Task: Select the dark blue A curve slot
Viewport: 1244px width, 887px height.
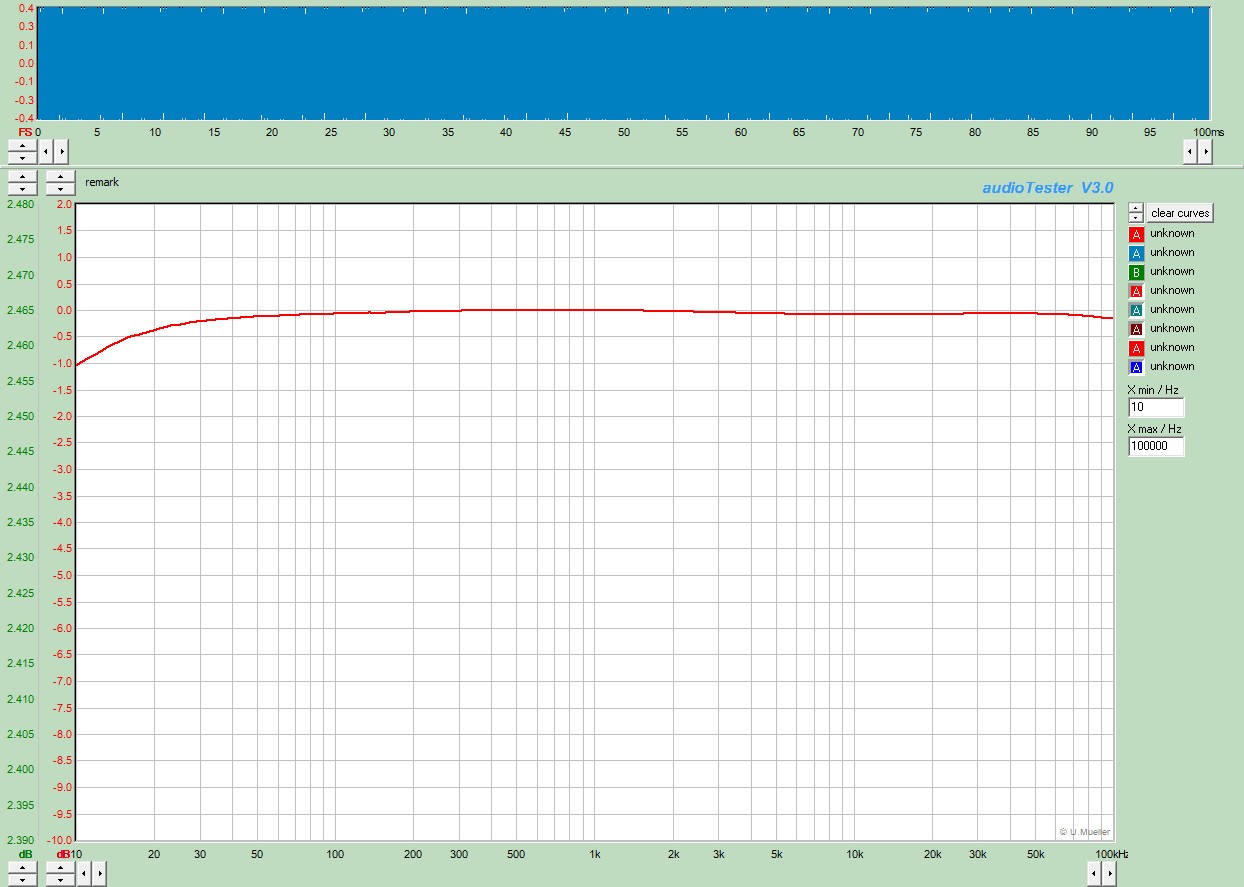Action: [x=1136, y=367]
